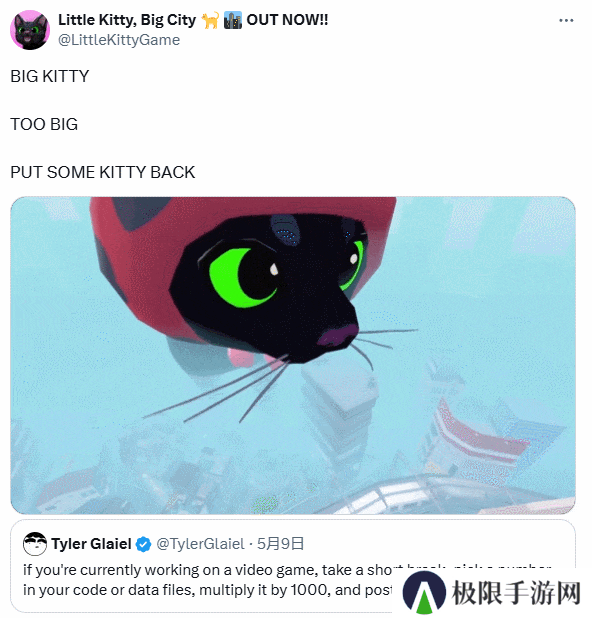Screen dimensions: 592x618
Task: Click the 5月9日 date of quoted tweet
Action: tap(280, 544)
